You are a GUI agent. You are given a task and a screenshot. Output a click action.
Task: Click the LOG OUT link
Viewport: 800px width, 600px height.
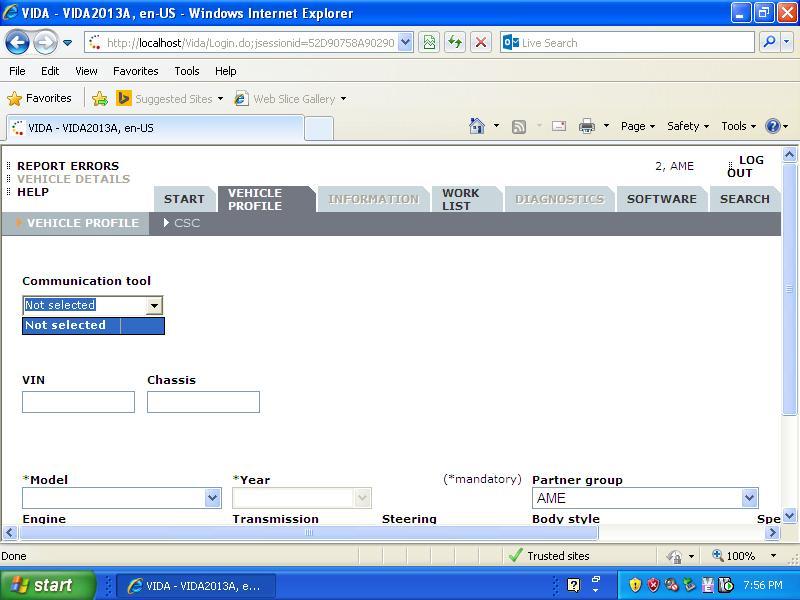point(745,166)
